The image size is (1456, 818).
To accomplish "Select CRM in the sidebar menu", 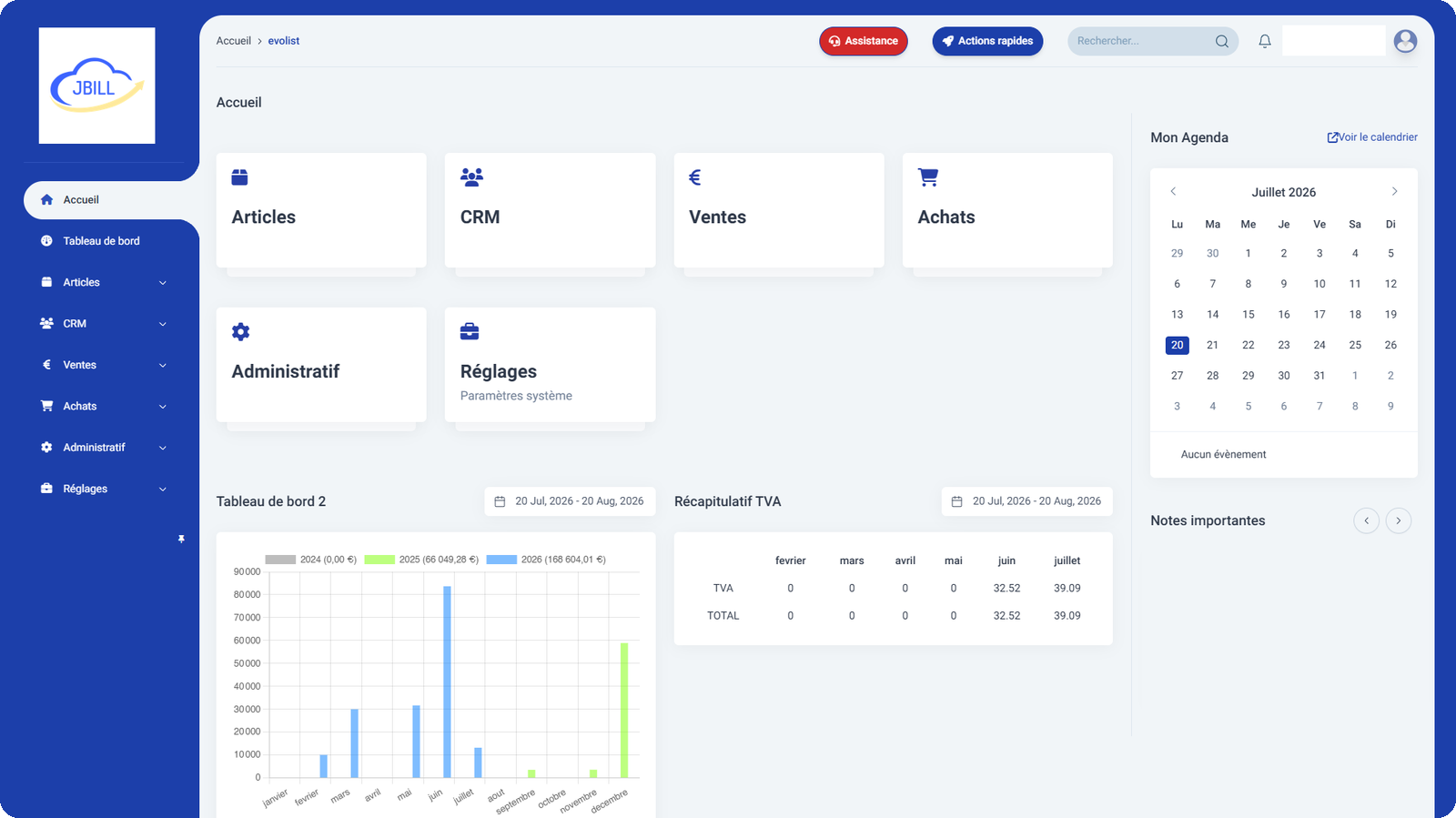I will [75, 324].
